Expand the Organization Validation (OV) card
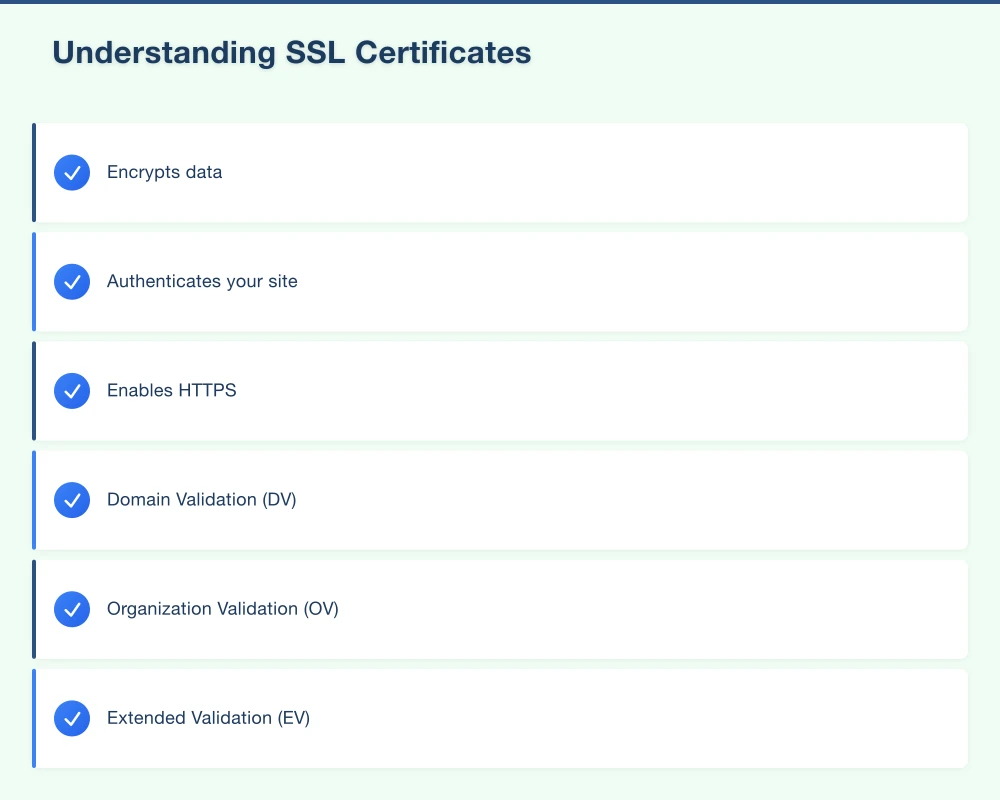Viewport: 1000px width, 800px height. 500,609
